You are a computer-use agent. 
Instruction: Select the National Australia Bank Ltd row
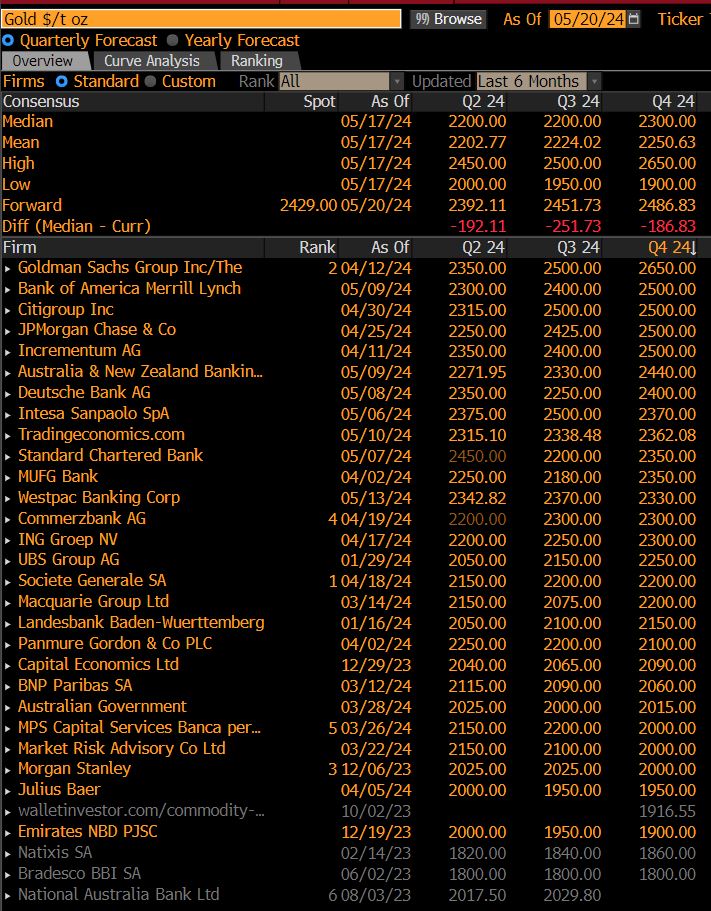click(x=356, y=895)
